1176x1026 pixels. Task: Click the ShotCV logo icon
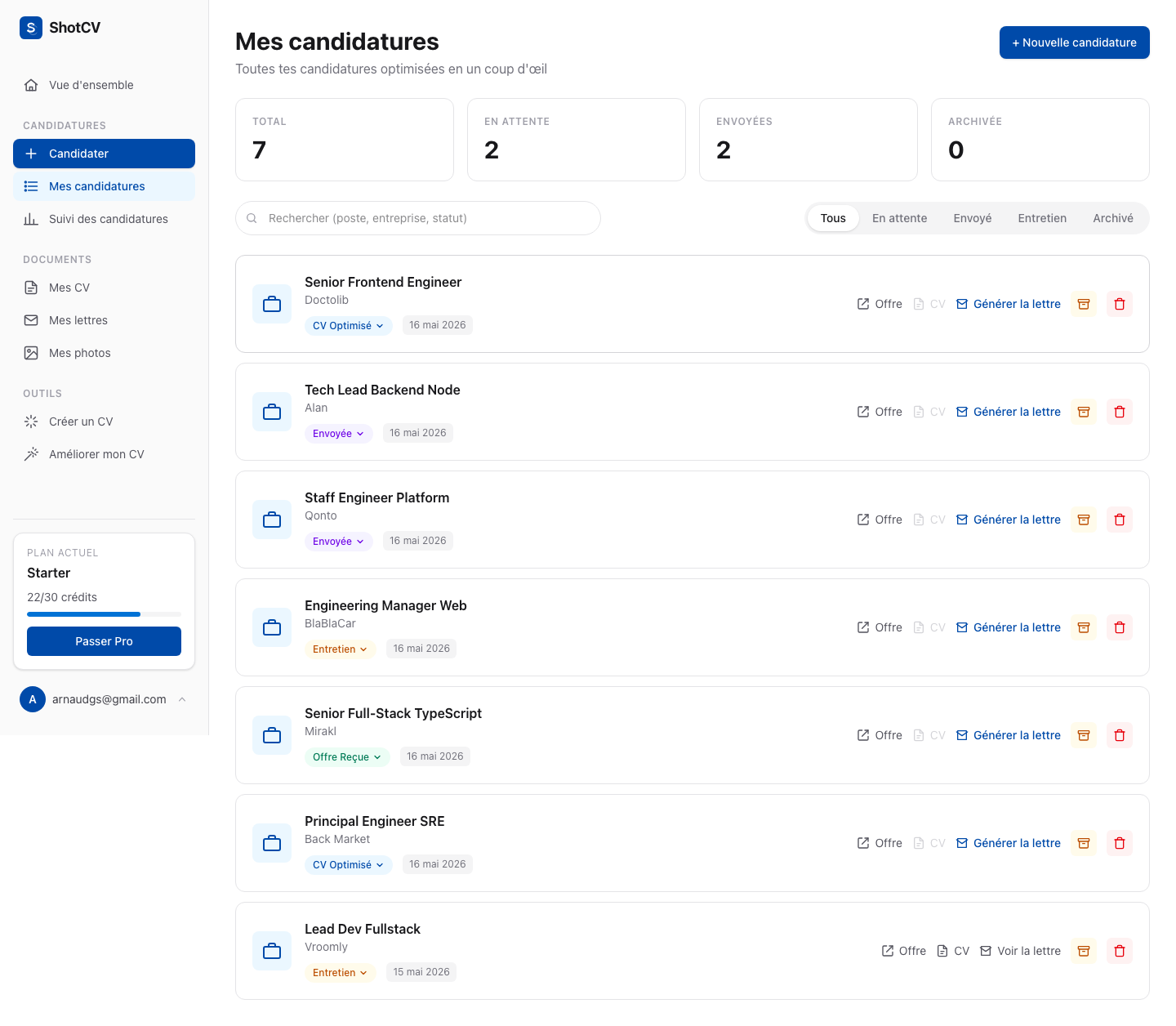tap(31, 28)
